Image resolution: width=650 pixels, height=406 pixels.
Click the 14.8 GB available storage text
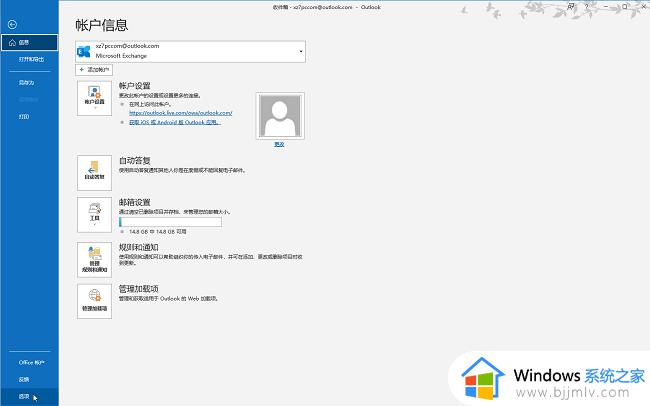[x=158, y=232]
